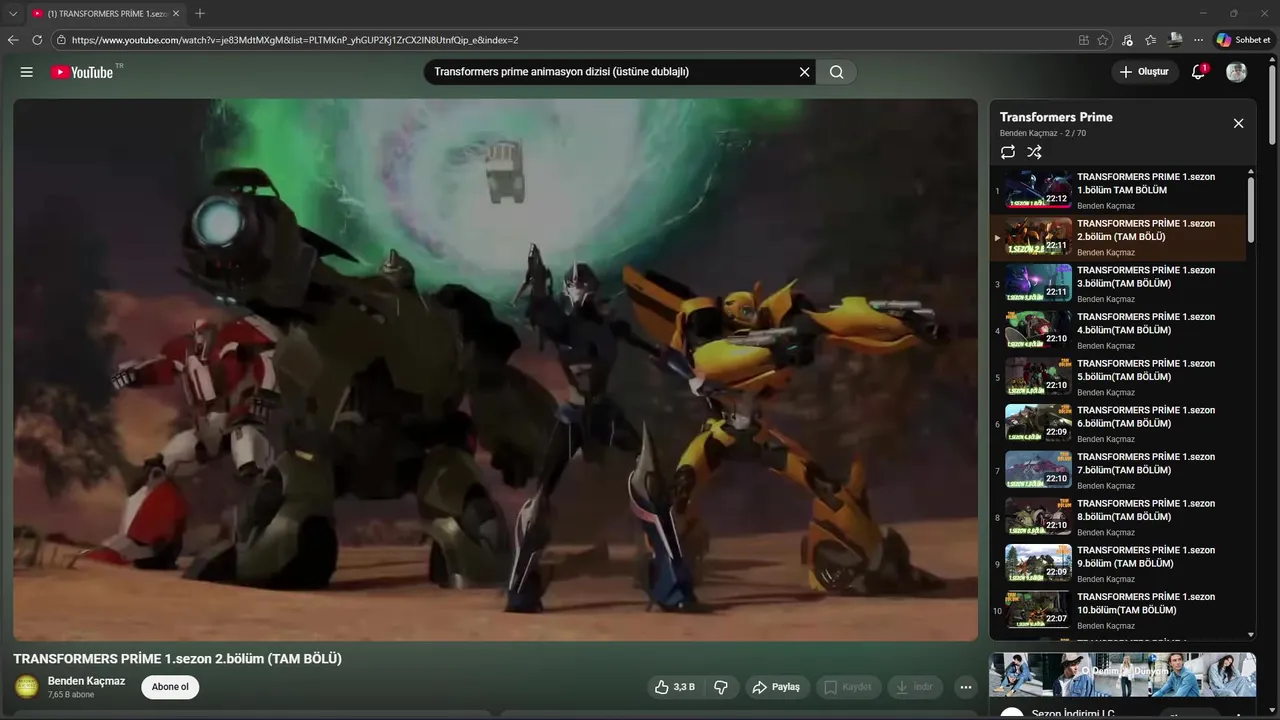Select the TRANSFORMERS PRİME browser tab

pyautogui.click(x=105, y=13)
